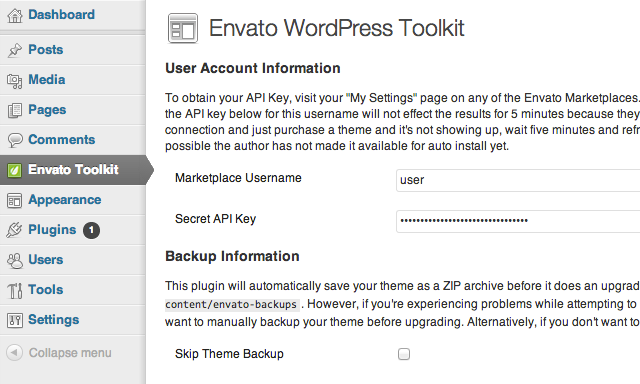Click the Comments speech bubble icon
The height and width of the screenshot is (384, 640).
(15, 140)
